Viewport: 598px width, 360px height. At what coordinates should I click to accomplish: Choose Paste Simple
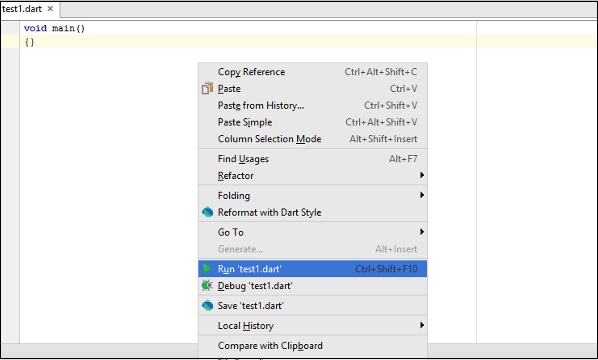pyautogui.click(x=313, y=122)
